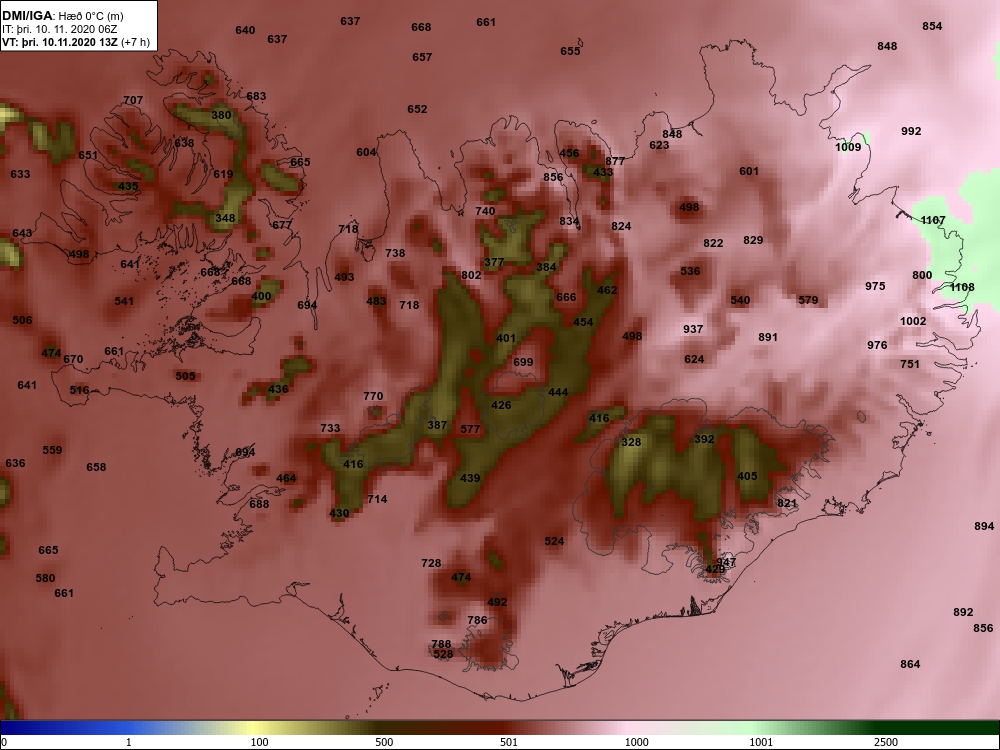
Task: Select the map value '891'
Action: click(768, 337)
